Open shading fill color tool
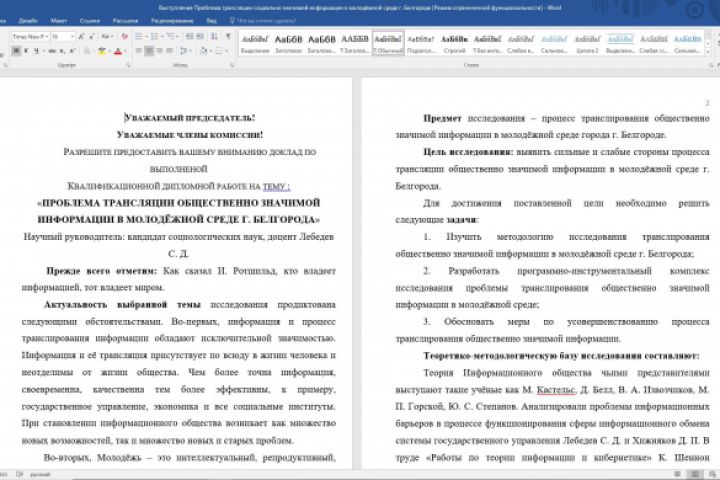This screenshot has height=480, width=720. pyautogui.click(x=203, y=51)
